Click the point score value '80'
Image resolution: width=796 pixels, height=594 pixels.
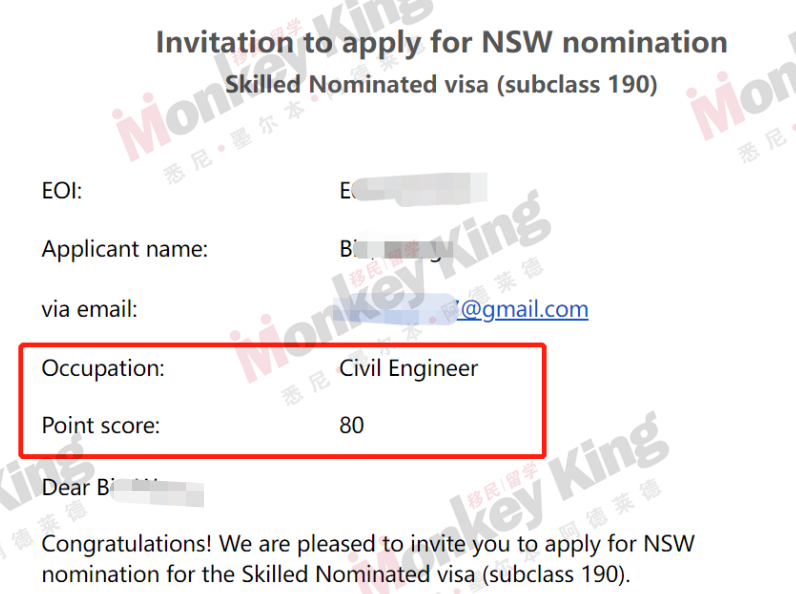tap(351, 425)
